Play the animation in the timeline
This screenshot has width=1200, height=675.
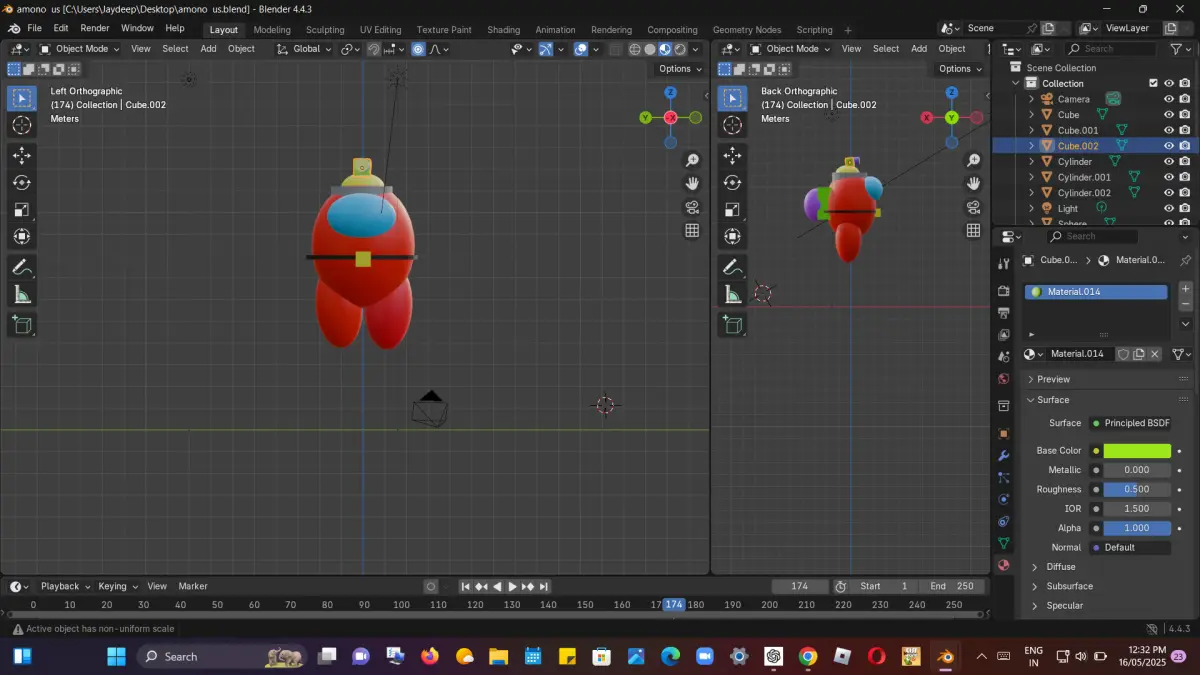(513, 586)
